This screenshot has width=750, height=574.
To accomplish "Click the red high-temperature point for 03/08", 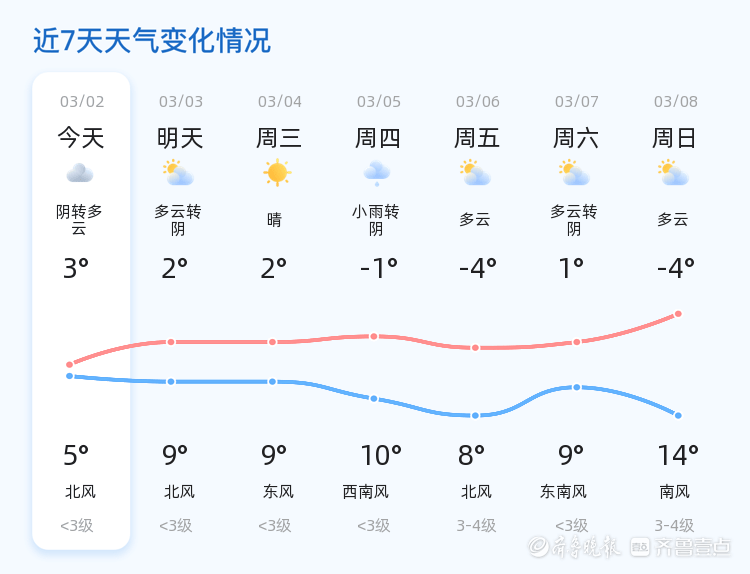I will coord(678,314).
